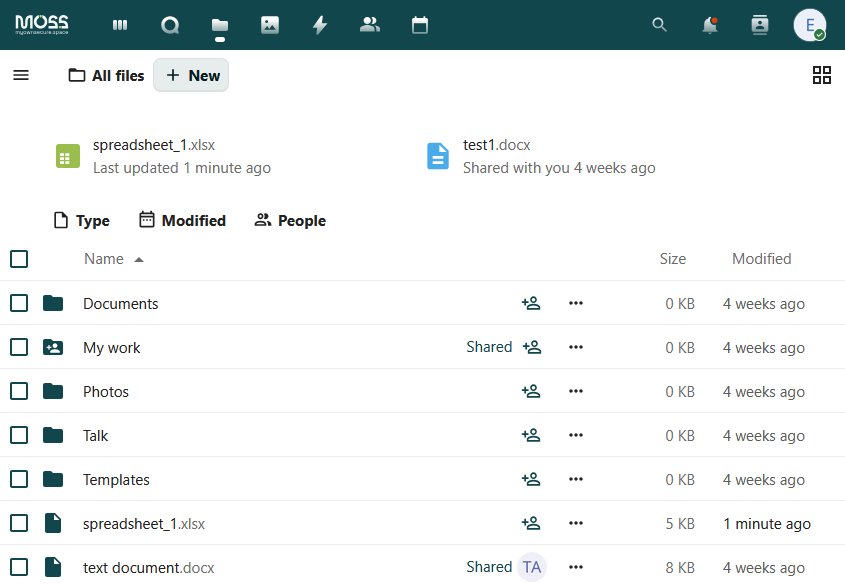This screenshot has height=586, width=845.
Task: Toggle the navigation hamburger menu
Action: 21,75
